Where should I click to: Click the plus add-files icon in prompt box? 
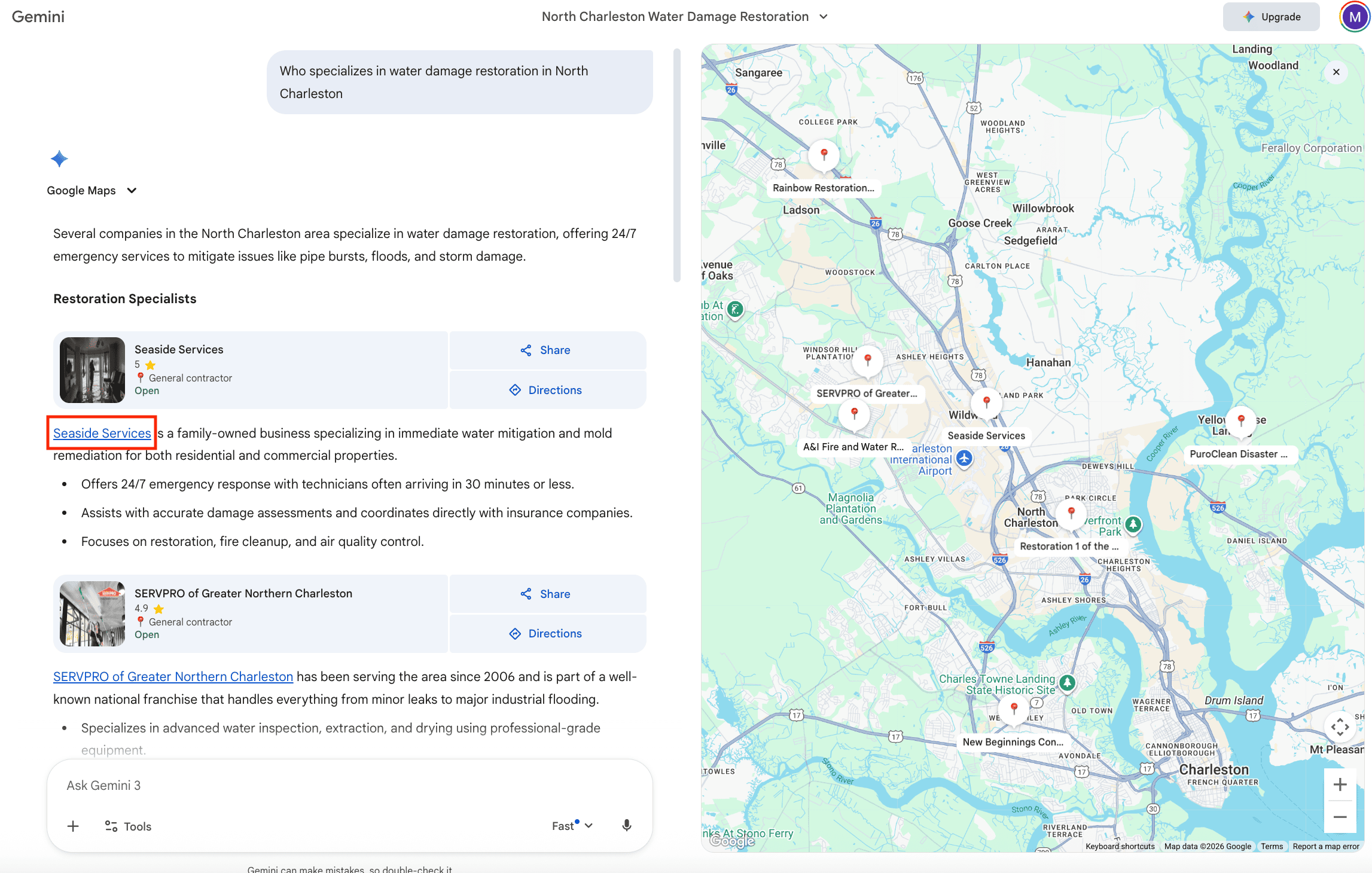73,826
